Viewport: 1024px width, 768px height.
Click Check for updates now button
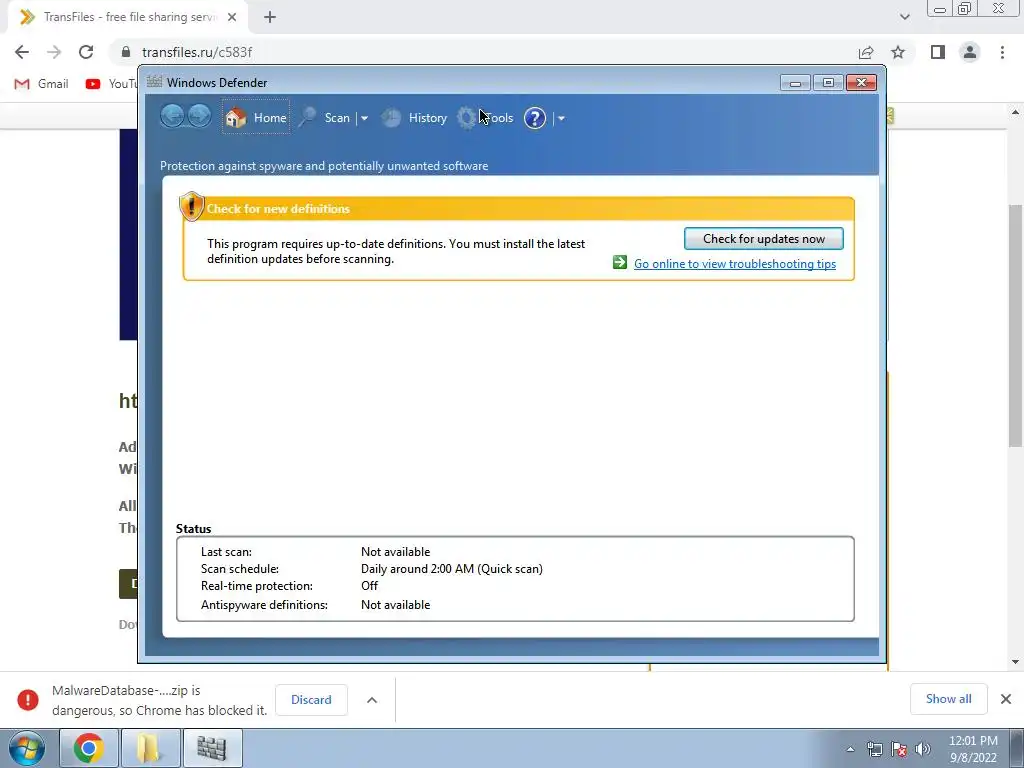tap(763, 238)
